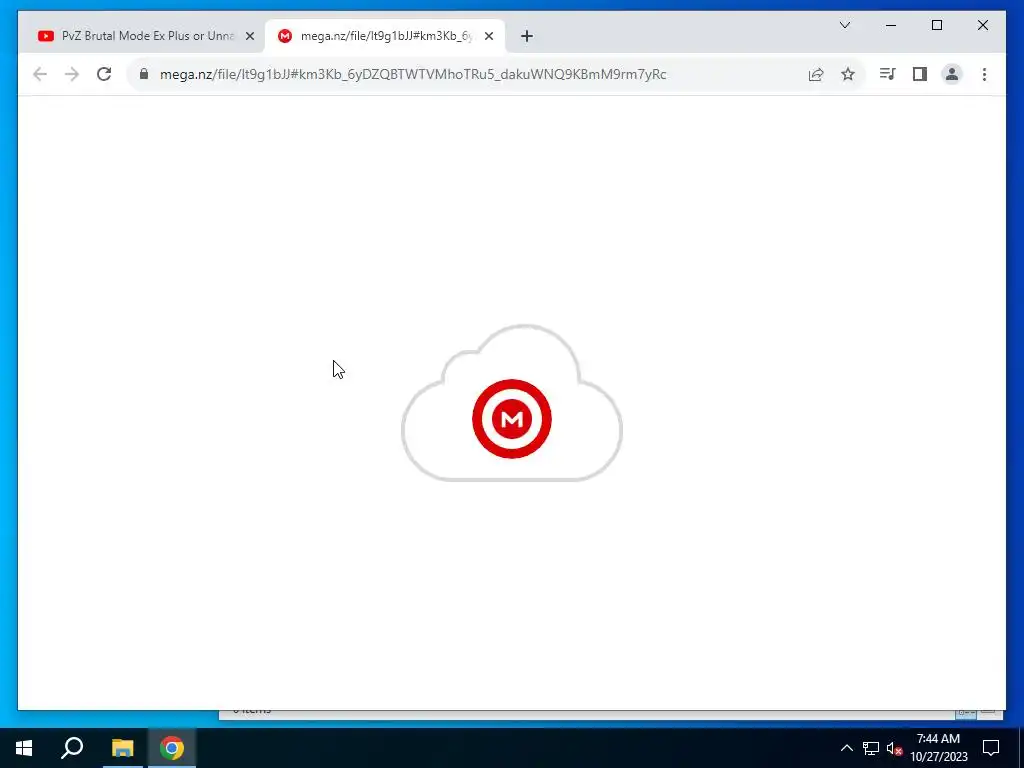Open the network status tray icon

click(x=871, y=748)
